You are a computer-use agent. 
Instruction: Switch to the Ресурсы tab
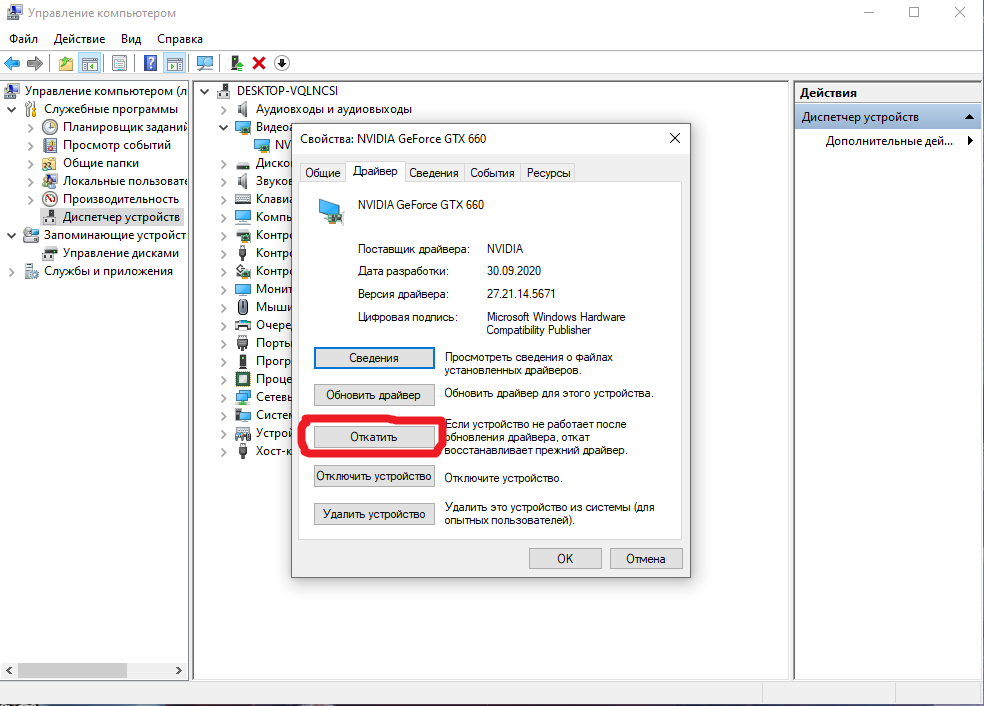coord(548,173)
